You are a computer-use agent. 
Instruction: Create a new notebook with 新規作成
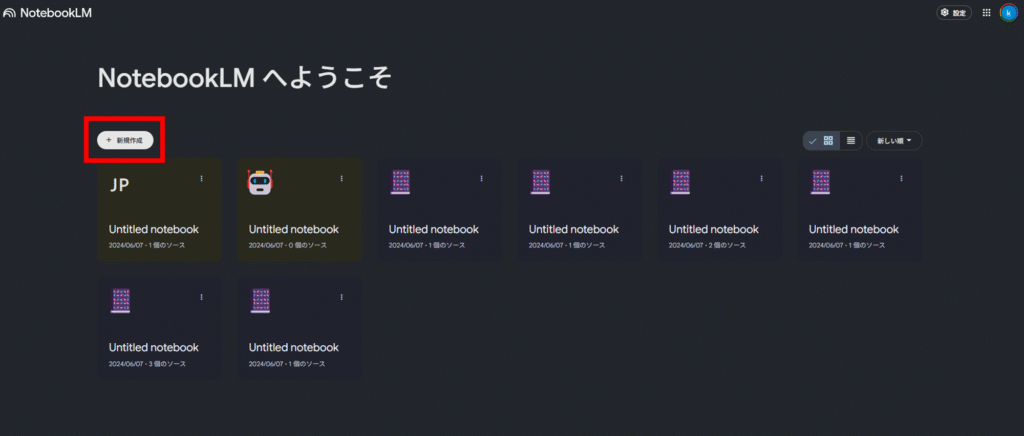tap(125, 140)
